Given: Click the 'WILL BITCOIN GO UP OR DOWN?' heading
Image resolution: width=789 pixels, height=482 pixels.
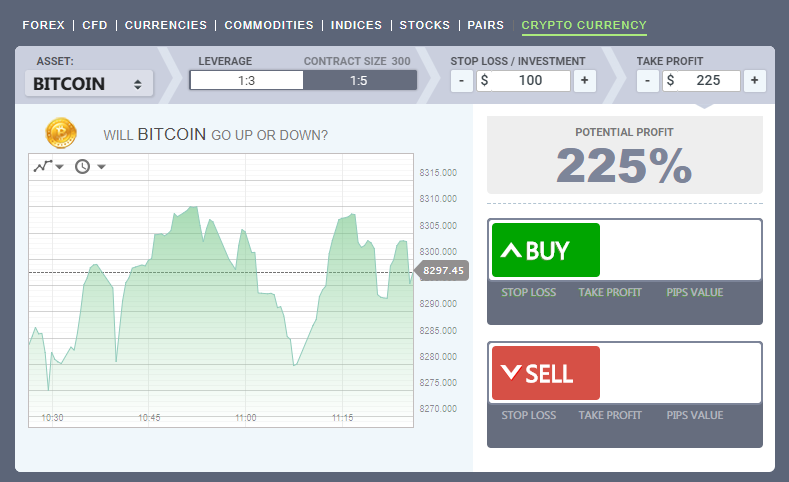Looking at the screenshot, I should pyautogui.click(x=215, y=134).
